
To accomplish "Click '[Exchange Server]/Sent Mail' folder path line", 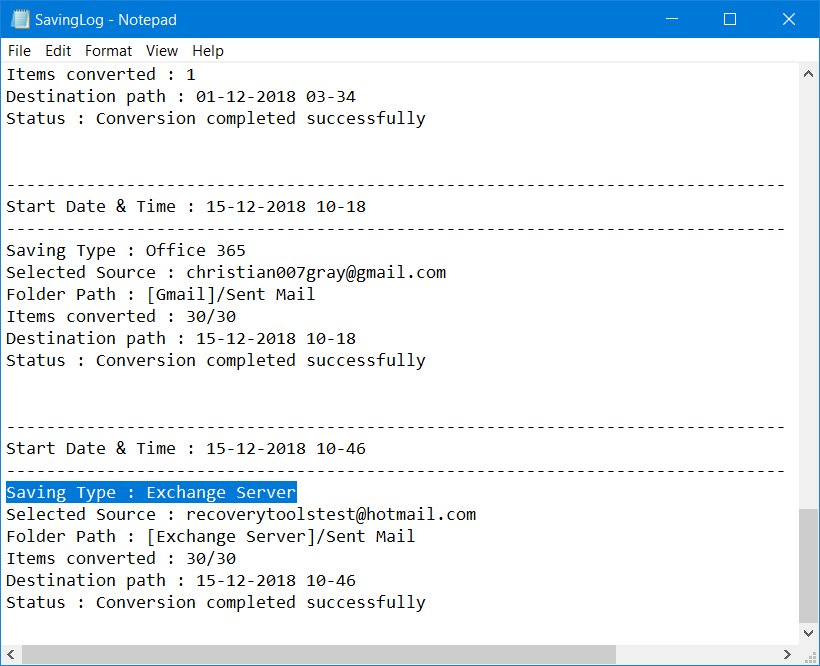I will pos(211,536).
